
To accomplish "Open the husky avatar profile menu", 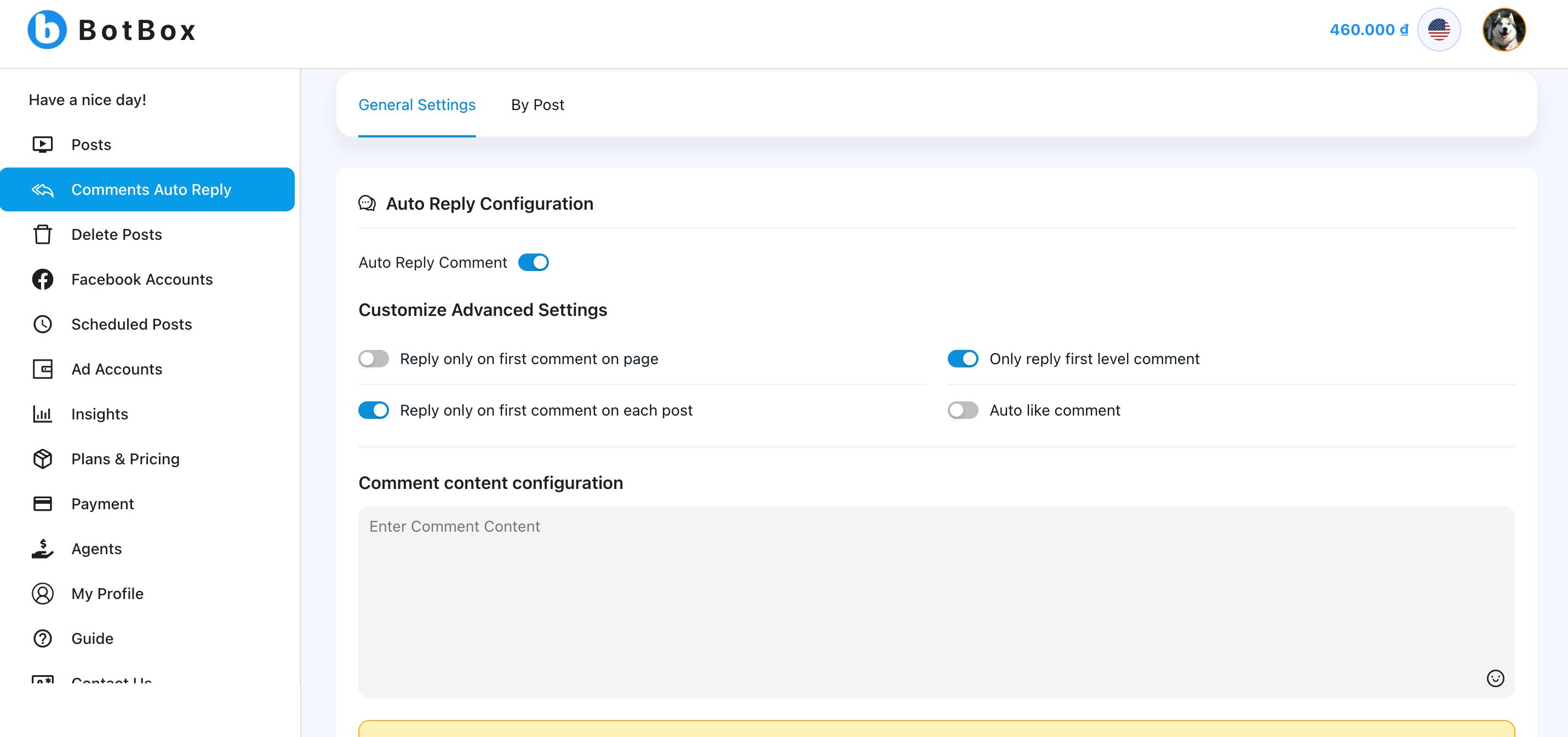I will (x=1503, y=29).
